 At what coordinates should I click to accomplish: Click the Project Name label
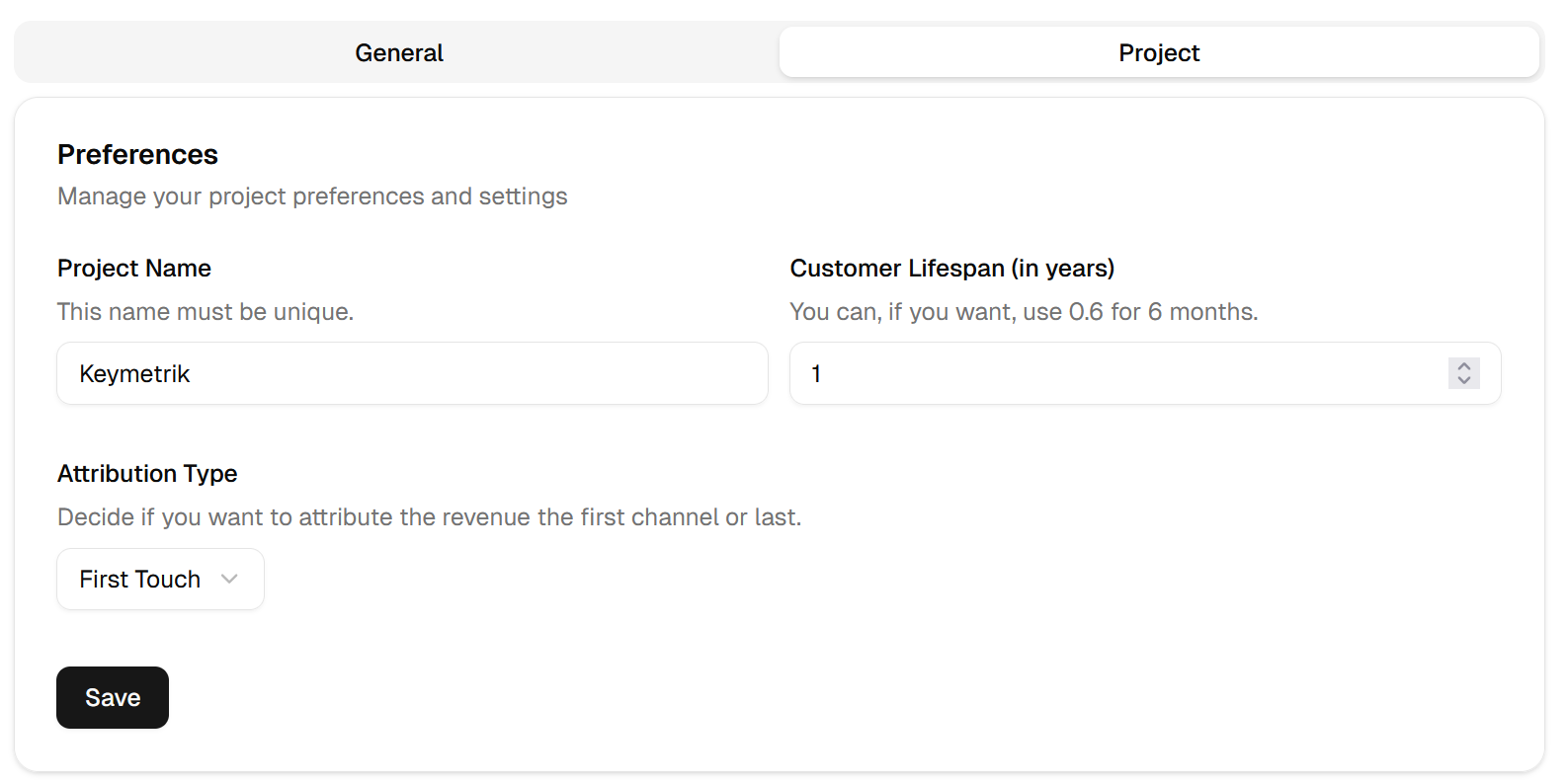pos(134,269)
